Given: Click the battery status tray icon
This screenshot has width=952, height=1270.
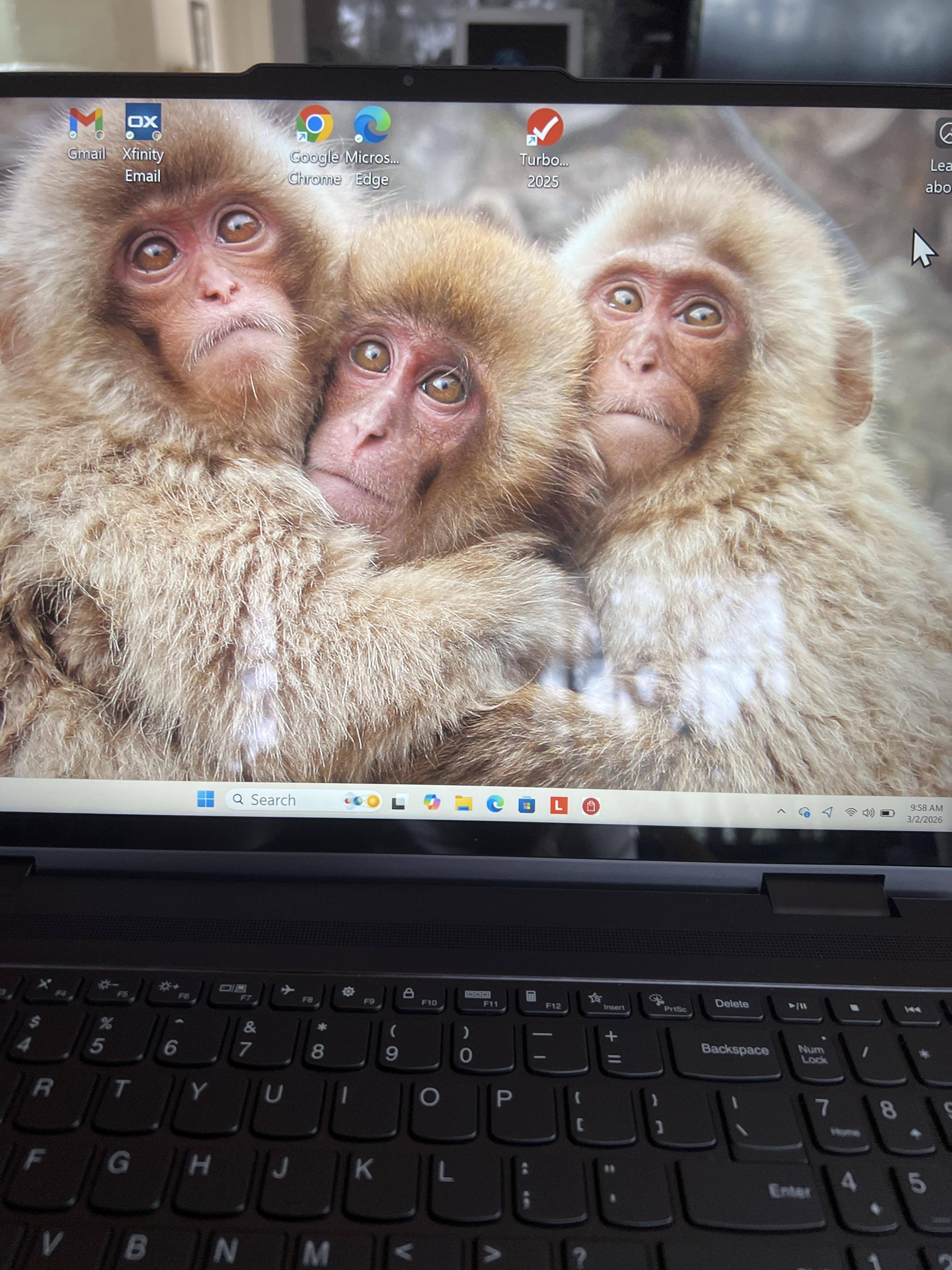Looking at the screenshot, I should (x=887, y=813).
